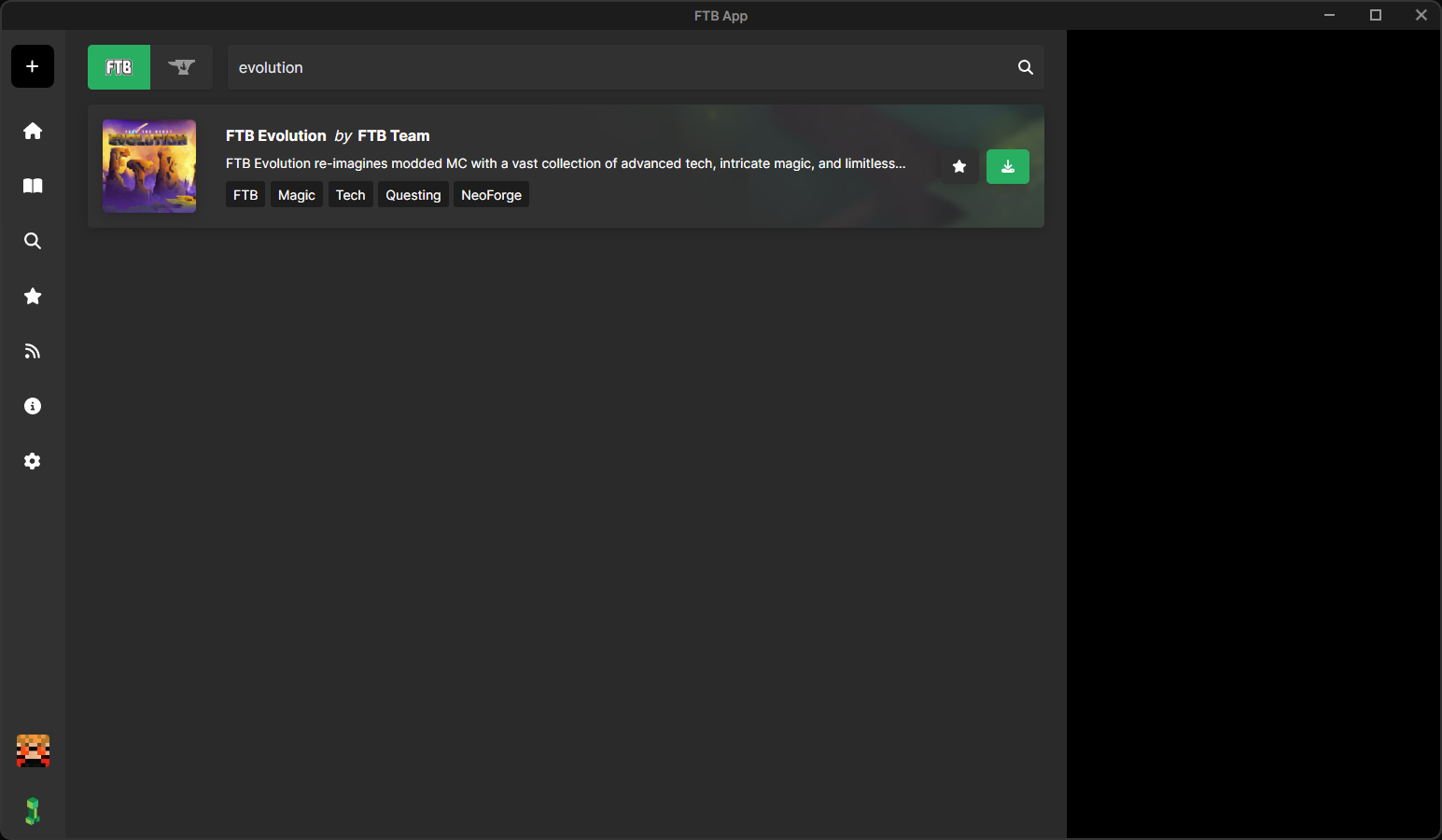Open the news feed (RSS) icon

click(33, 351)
